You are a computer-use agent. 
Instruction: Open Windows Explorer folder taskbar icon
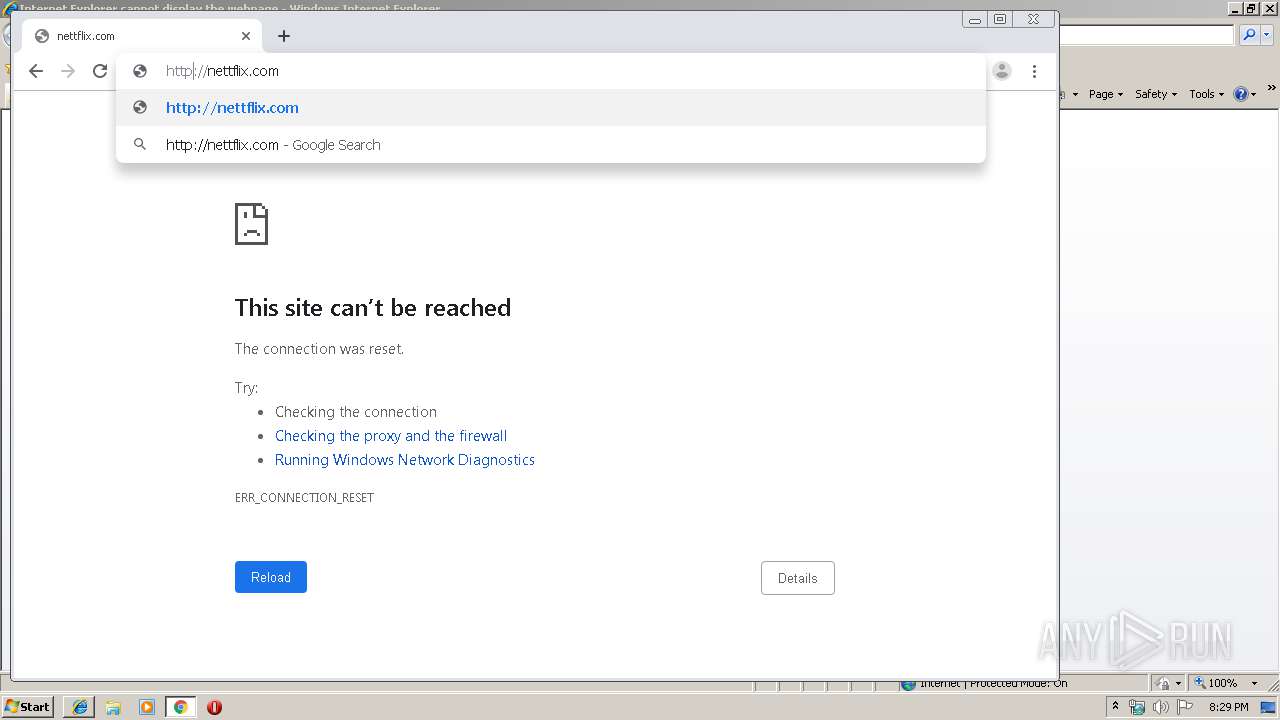pos(113,707)
